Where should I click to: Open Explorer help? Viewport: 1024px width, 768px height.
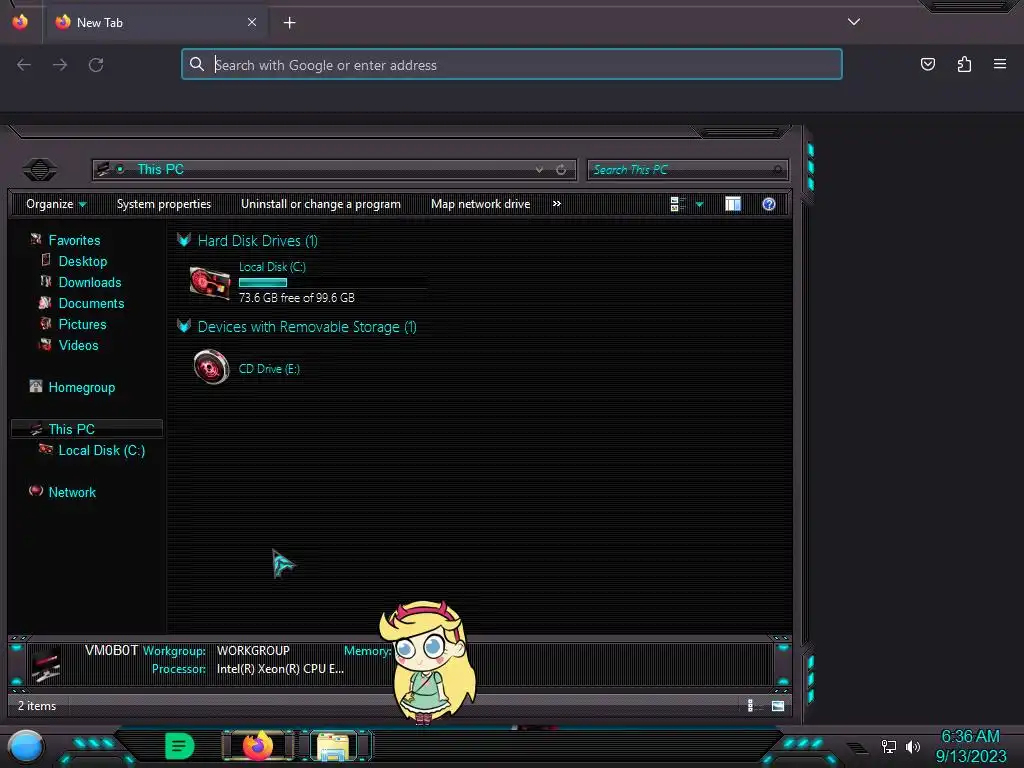click(769, 204)
